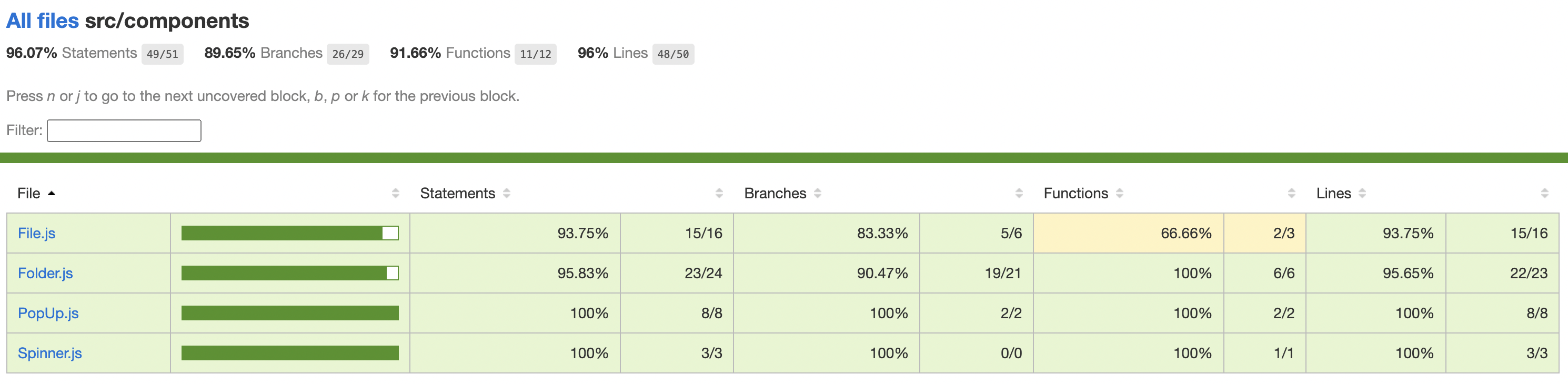1568x384 pixels.
Task: Click the sorter next to the progress bar column
Action: click(x=396, y=193)
